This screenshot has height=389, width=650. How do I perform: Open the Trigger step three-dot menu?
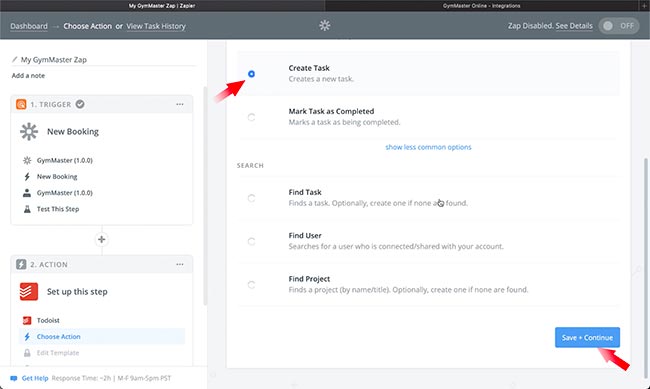pyautogui.click(x=179, y=104)
